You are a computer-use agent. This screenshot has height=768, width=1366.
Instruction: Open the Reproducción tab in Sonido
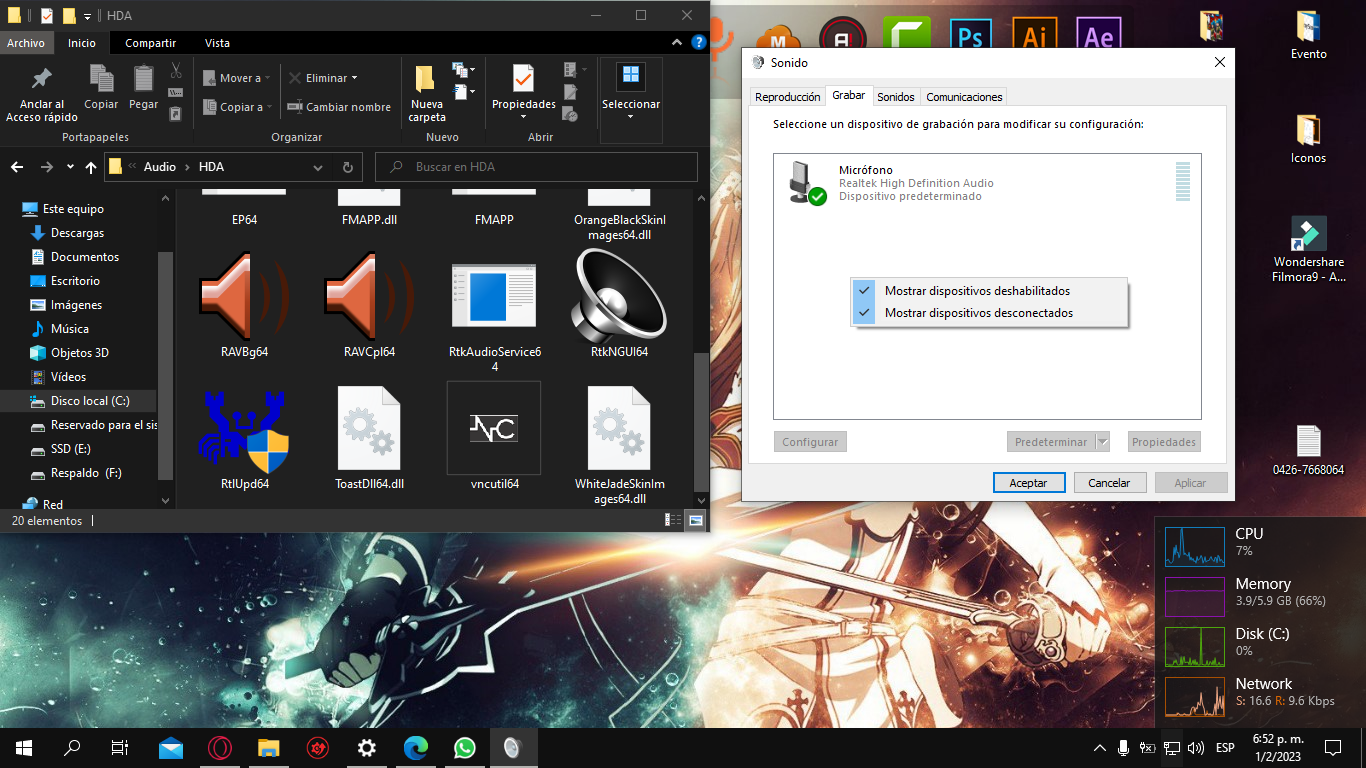pyautogui.click(x=788, y=97)
